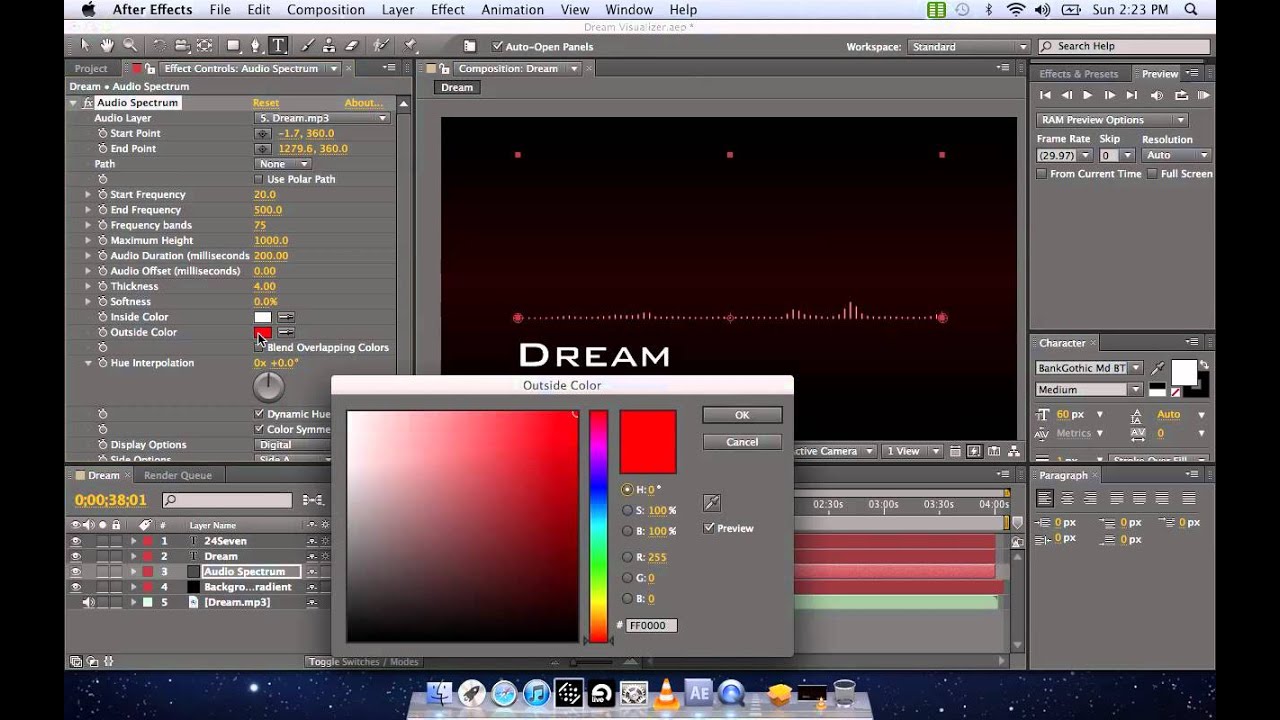The height and width of the screenshot is (720, 1280).
Task: Open the Animation menu
Action: [511, 10]
